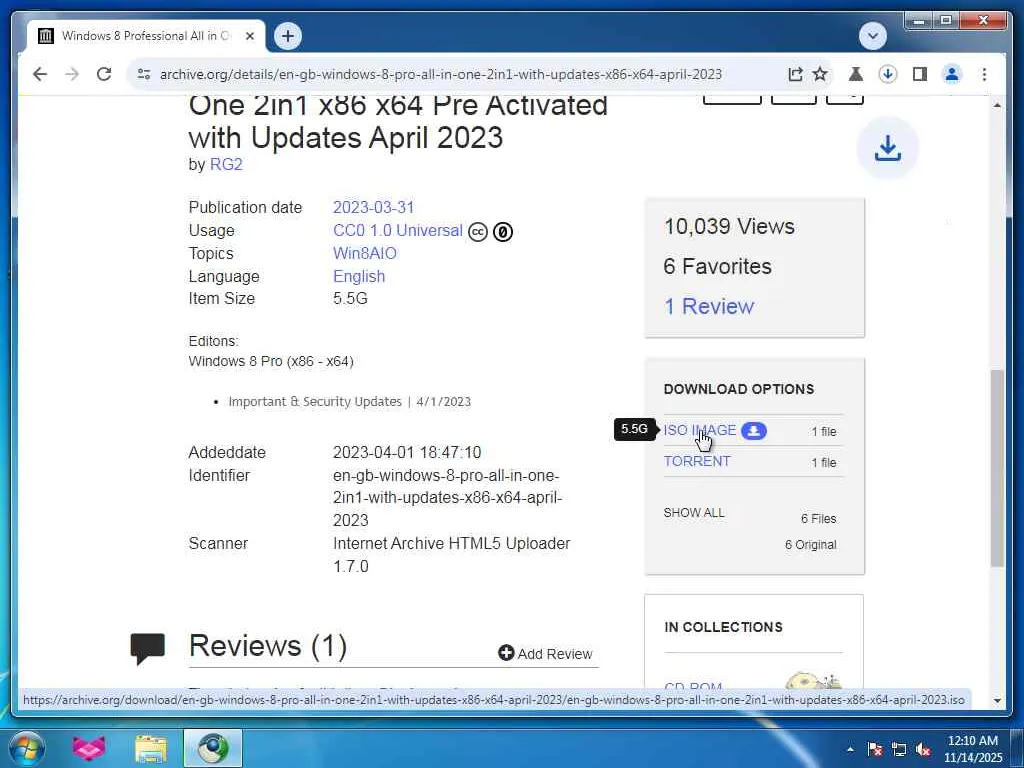1024x768 pixels.
Task: Click the Windows 8 Pro (x86 - x64) text
Action: point(271,361)
